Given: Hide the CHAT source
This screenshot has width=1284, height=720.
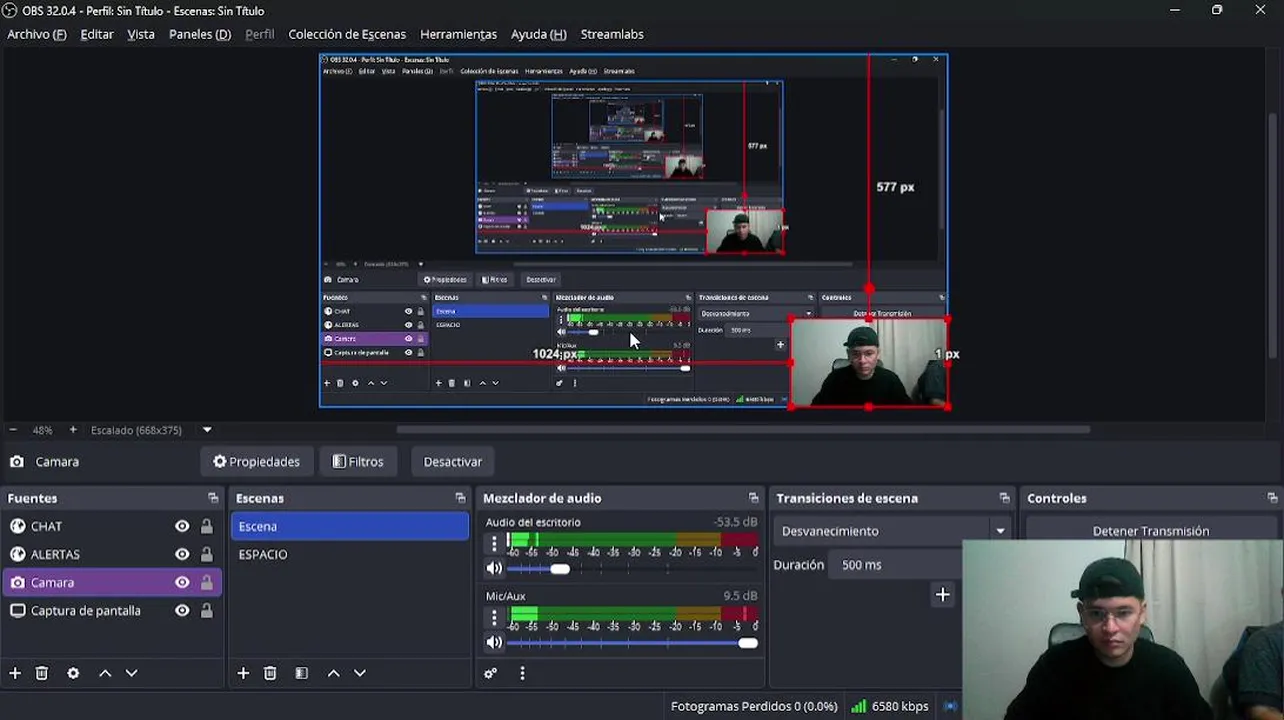Looking at the screenshot, I should point(182,526).
